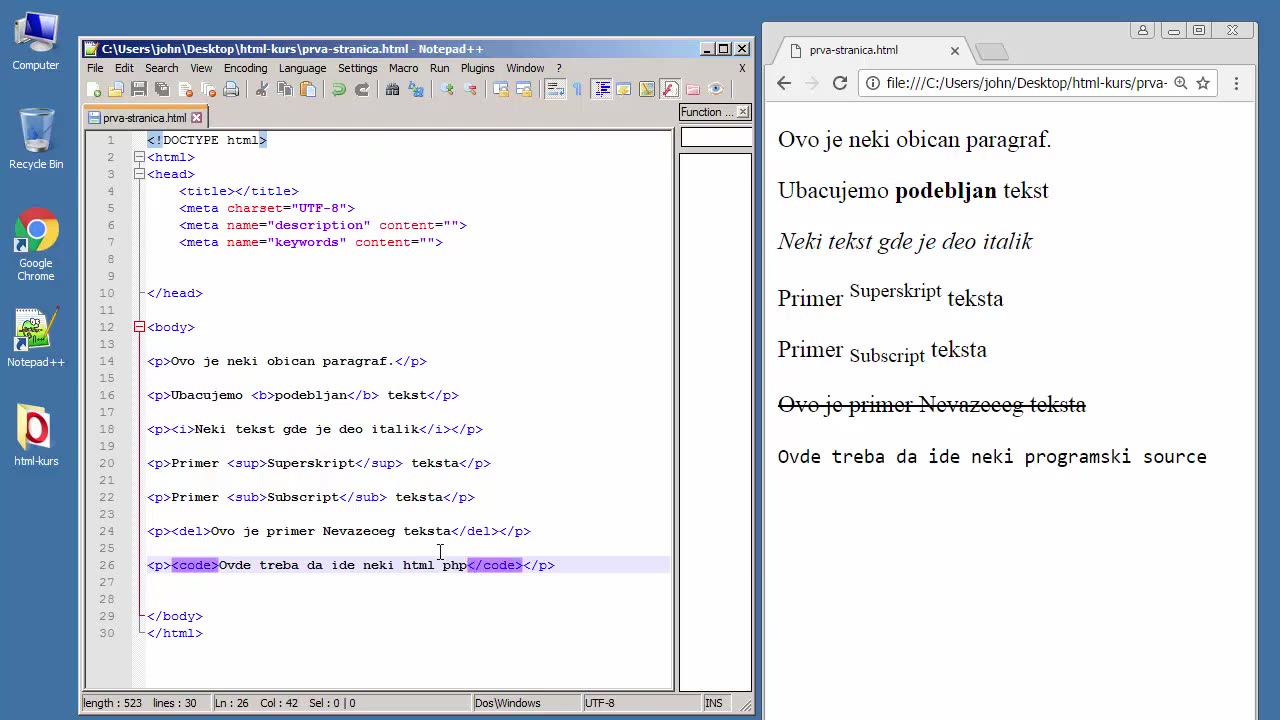Open the Language menu
The width and height of the screenshot is (1280, 720).
pos(302,68)
